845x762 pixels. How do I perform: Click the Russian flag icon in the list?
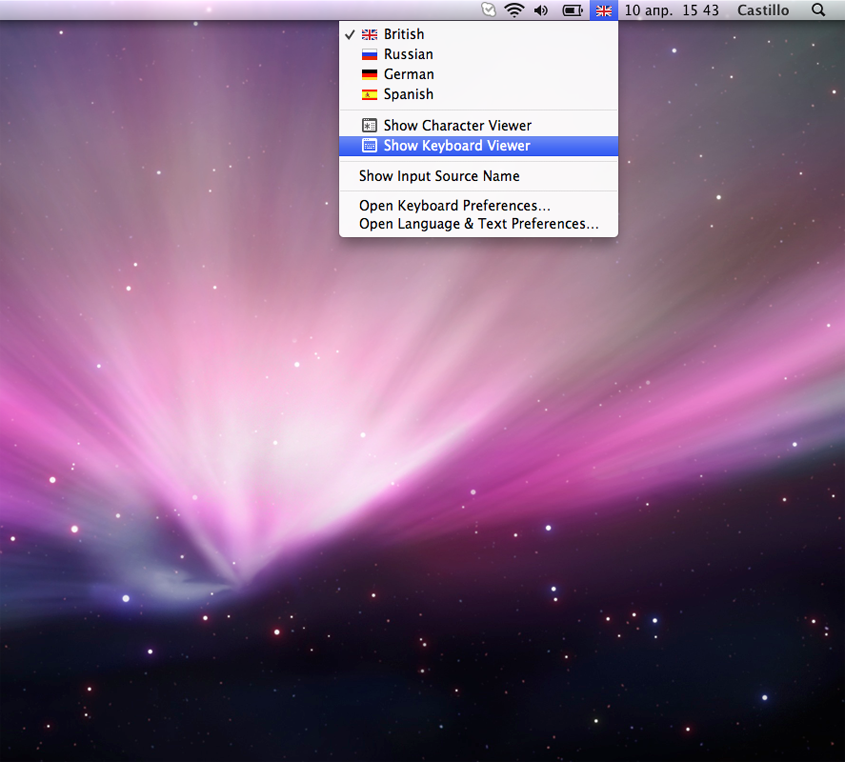pyautogui.click(x=369, y=54)
